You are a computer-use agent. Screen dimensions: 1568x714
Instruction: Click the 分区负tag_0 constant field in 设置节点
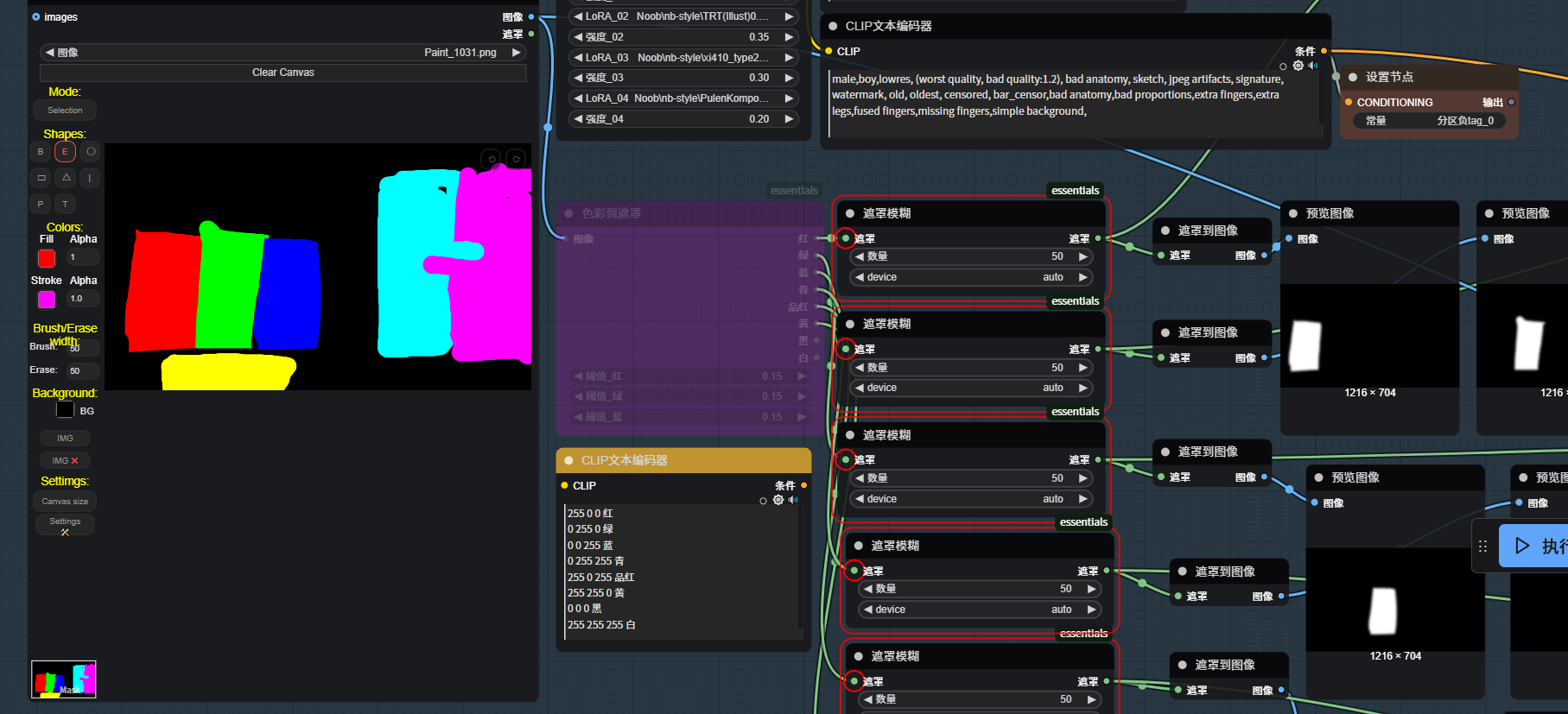[1429, 121]
